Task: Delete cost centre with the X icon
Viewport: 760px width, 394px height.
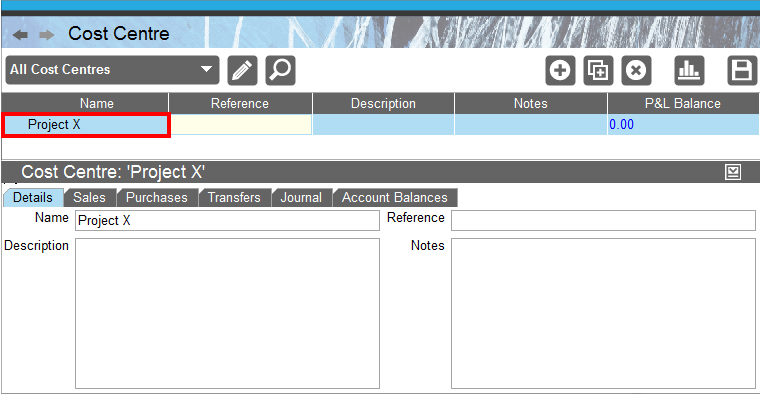Action: tap(636, 70)
